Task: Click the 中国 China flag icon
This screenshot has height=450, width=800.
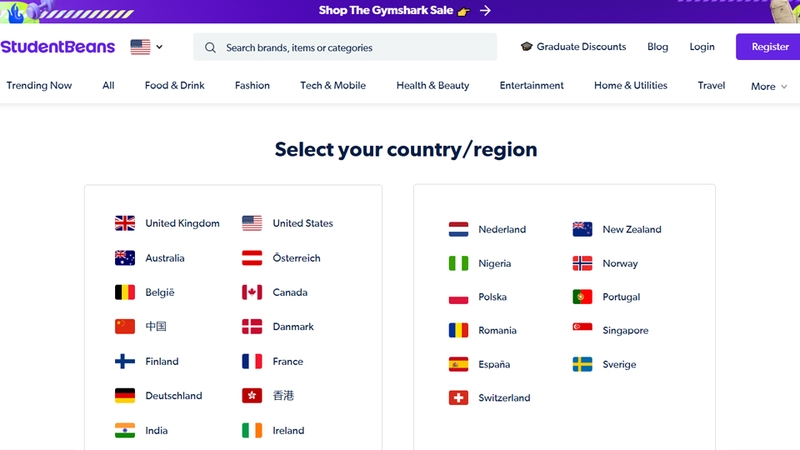Action: [125, 326]
